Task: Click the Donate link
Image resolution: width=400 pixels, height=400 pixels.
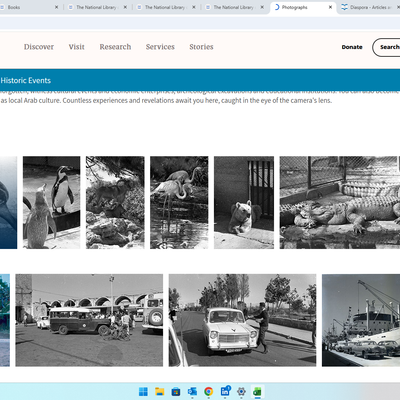Action: [352, 47]
